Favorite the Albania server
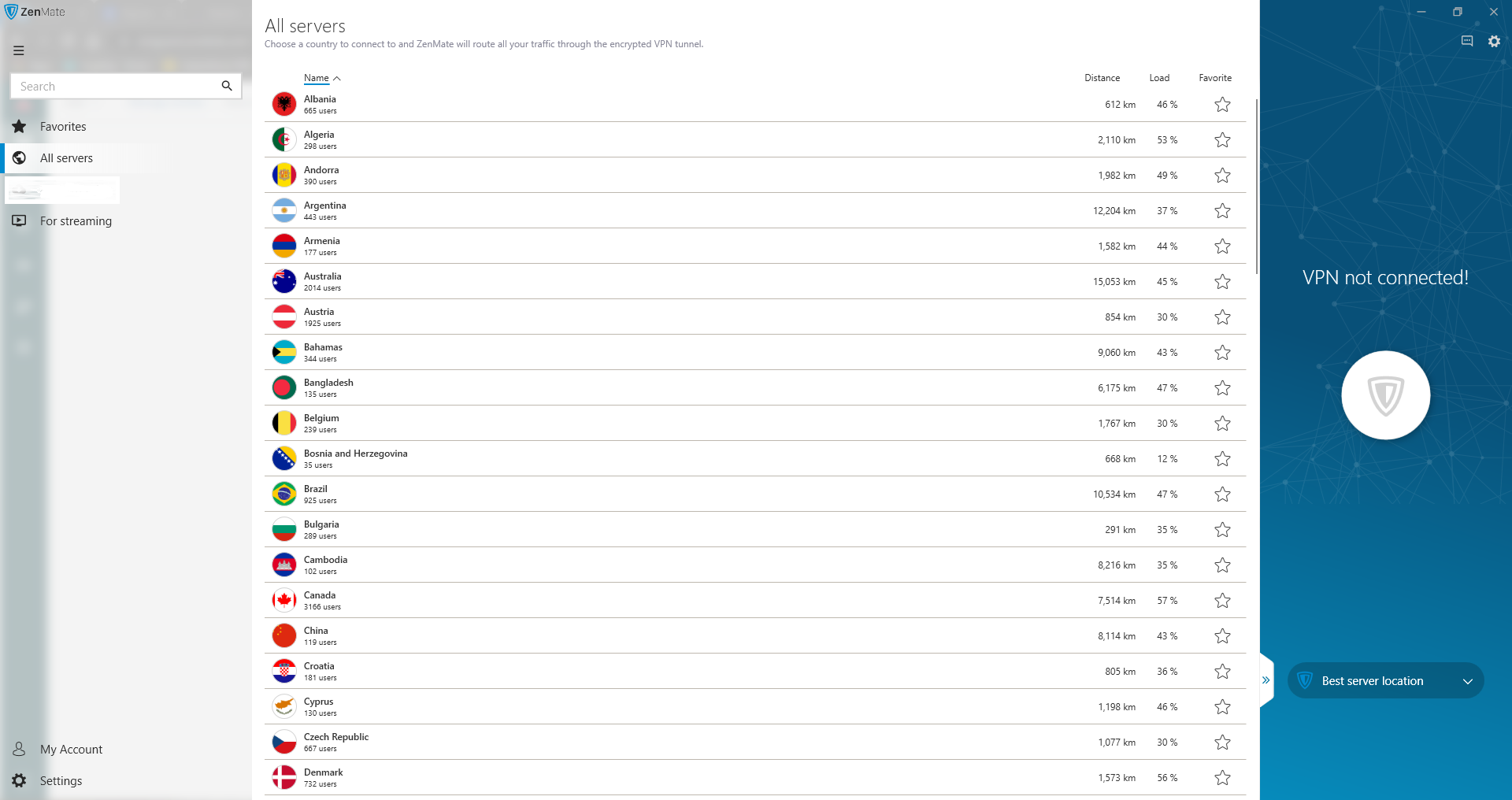This screenshot has height=800, width=1512. click(x=1222, y=104)
